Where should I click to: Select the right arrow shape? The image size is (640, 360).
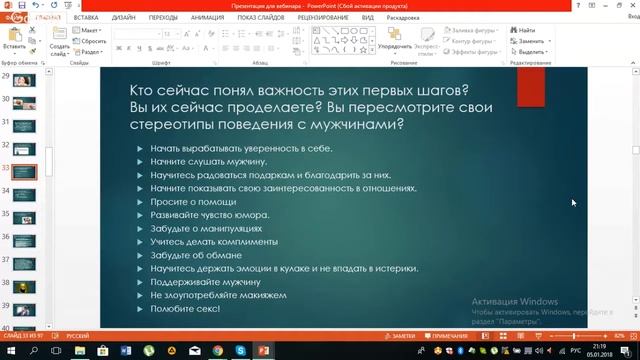tap(345, 40)
